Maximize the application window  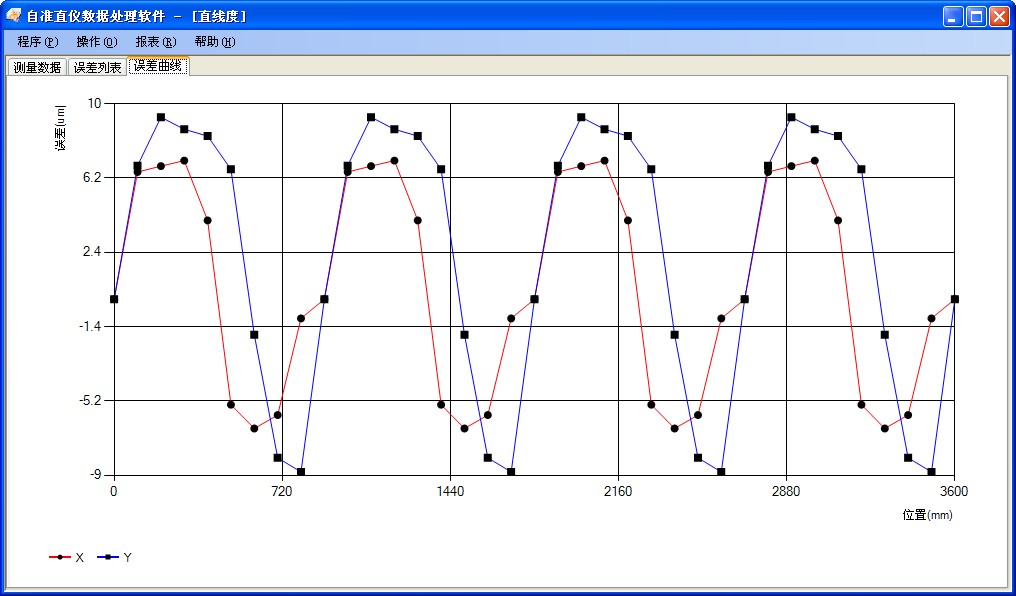coord(976,16)
